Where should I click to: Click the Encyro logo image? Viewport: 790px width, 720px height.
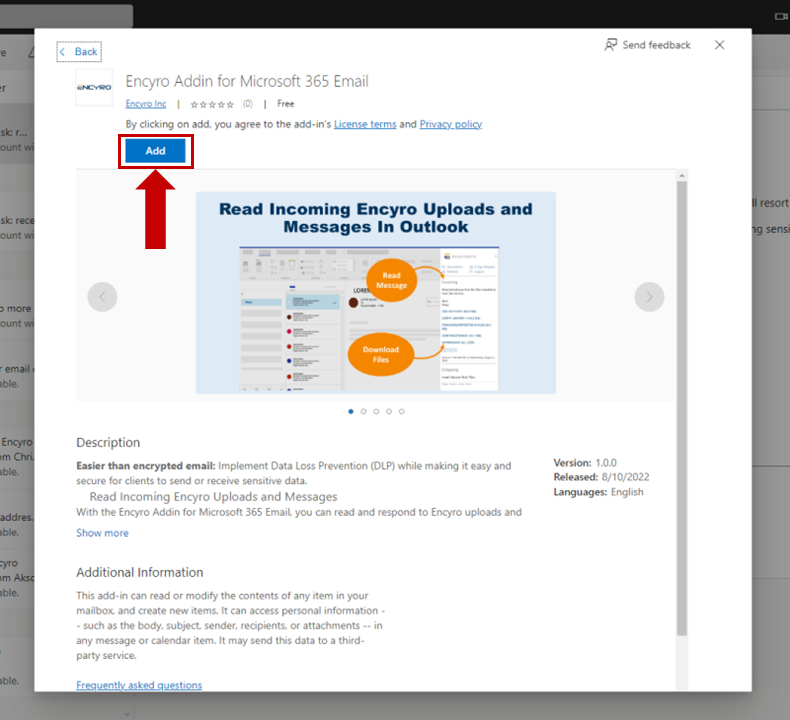[94, 88]
